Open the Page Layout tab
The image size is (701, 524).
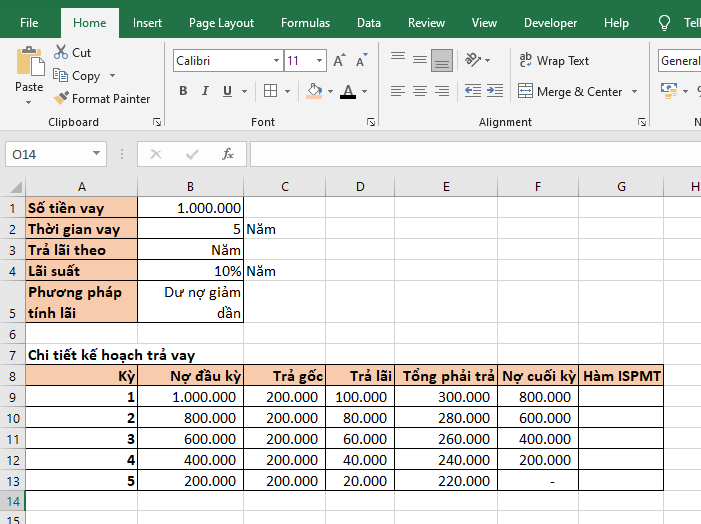click(x=221, y=23)
